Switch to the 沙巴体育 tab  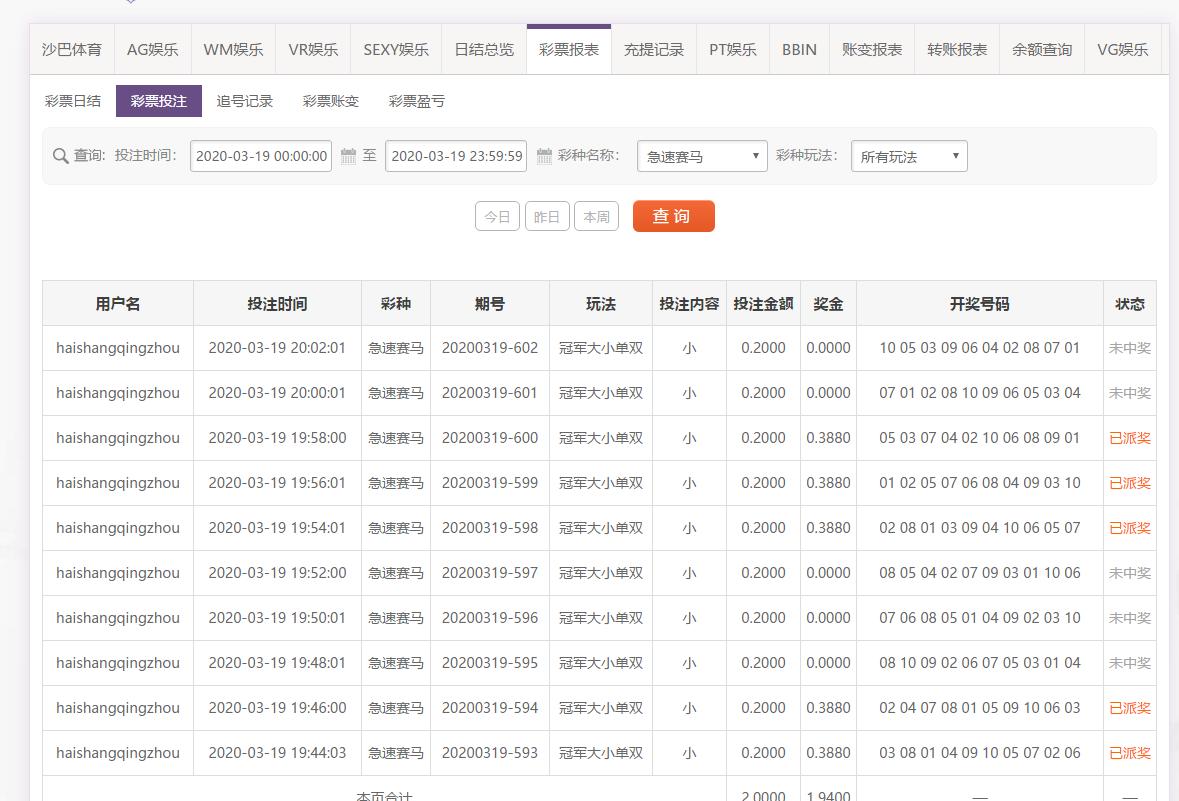(72, 49)
